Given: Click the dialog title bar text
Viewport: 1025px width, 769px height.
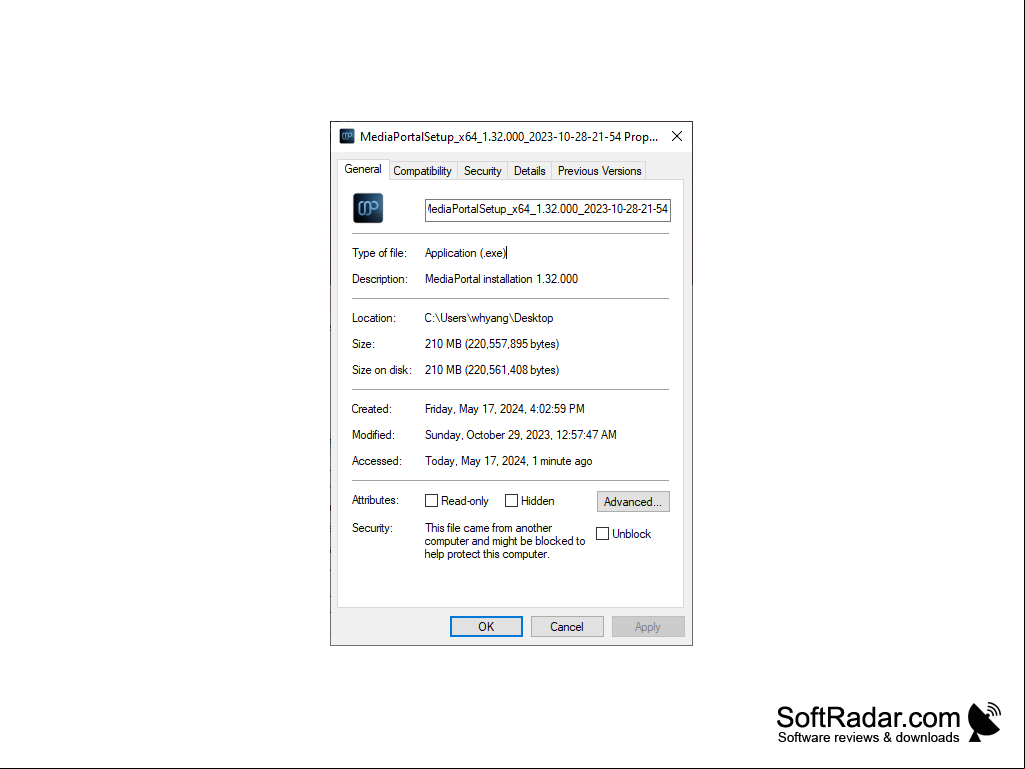Looking at the screenshot, I should coord(509,137).
